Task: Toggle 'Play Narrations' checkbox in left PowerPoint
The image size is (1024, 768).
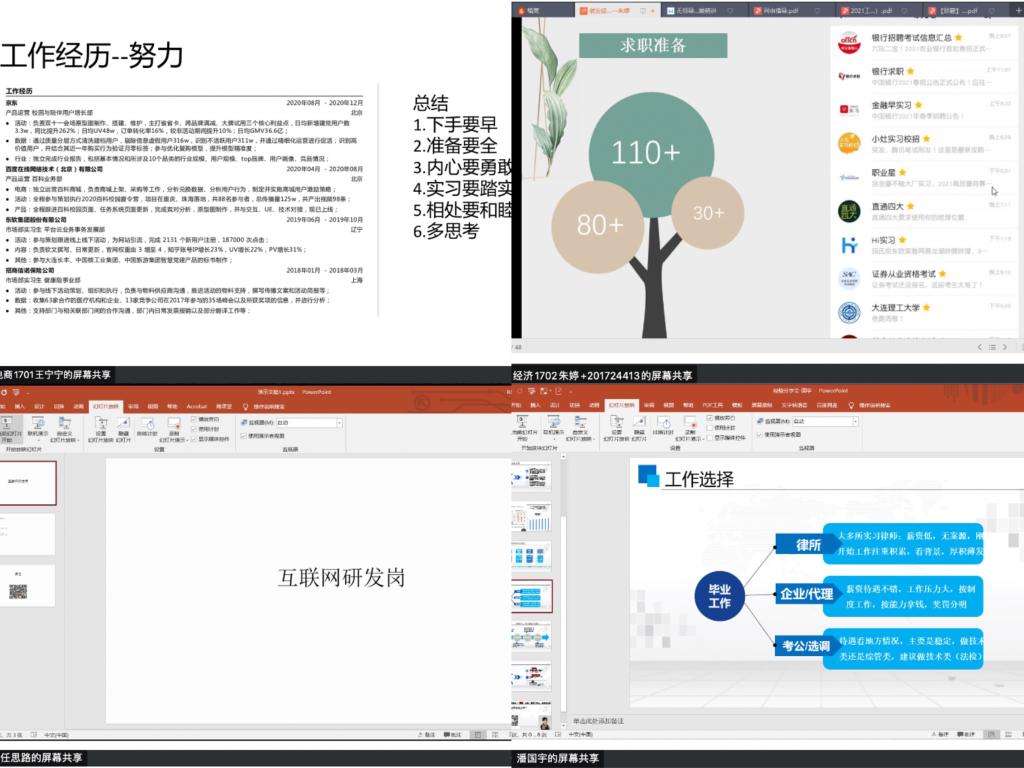Action: (196, 418)
